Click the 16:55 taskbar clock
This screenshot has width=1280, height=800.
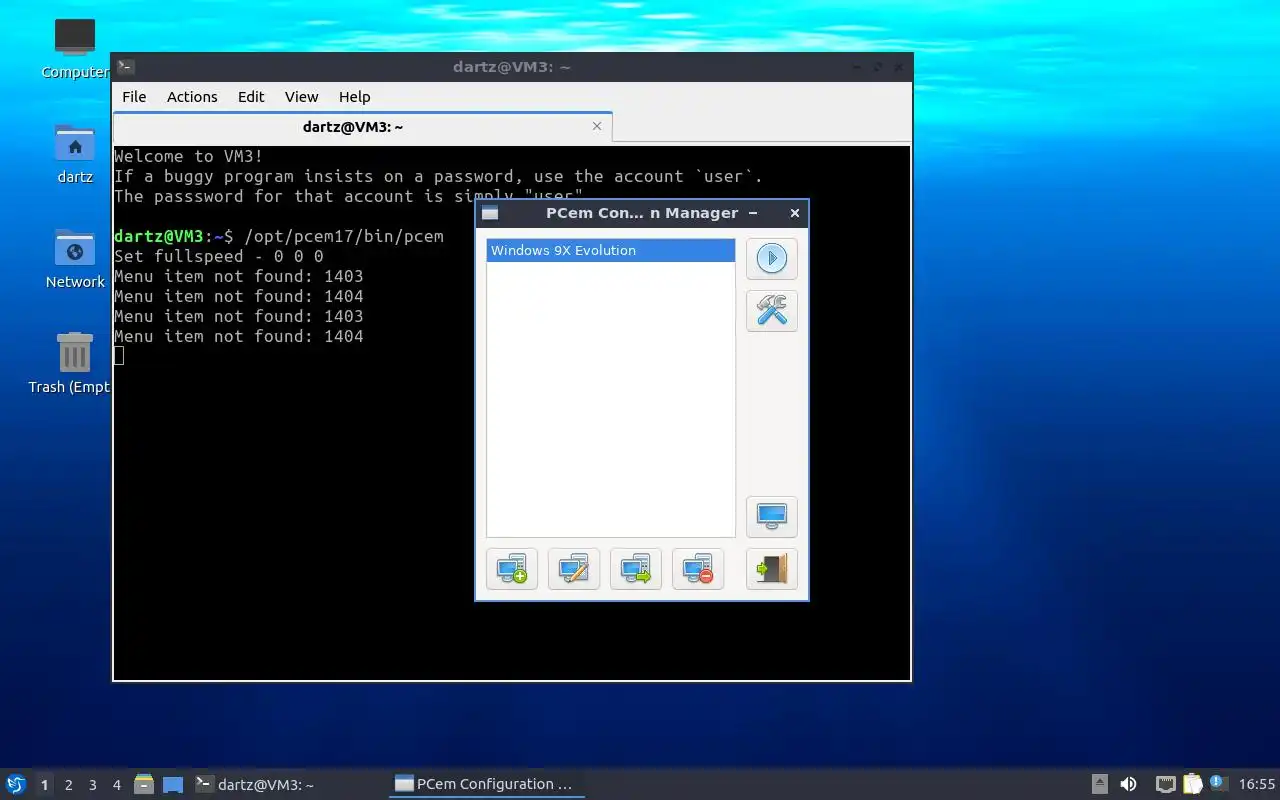pos(1257,785)
